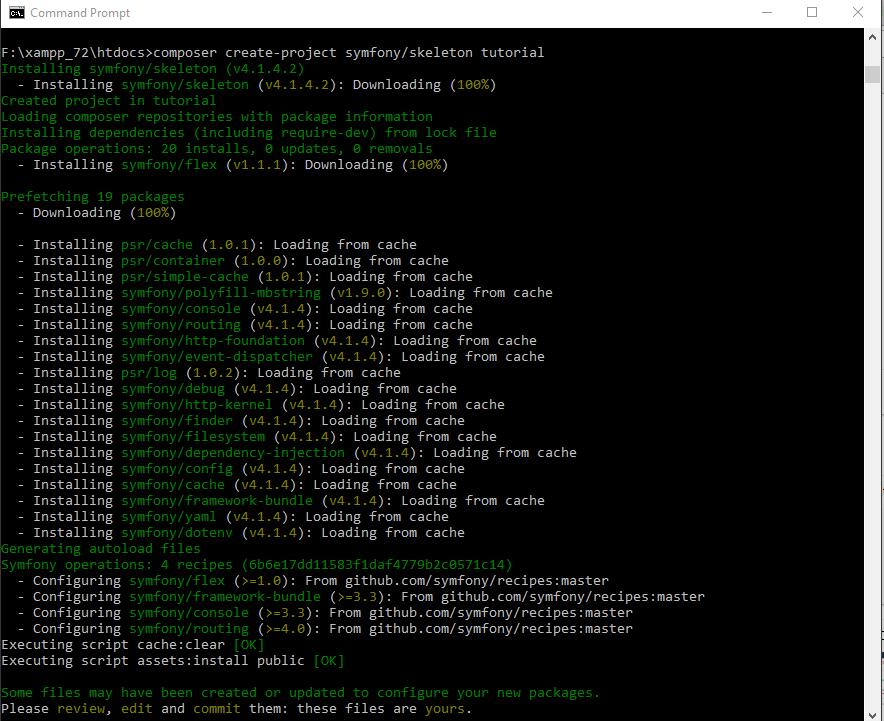
Task: Click the vertical scrollbar thumb
Action: [873, 74]
